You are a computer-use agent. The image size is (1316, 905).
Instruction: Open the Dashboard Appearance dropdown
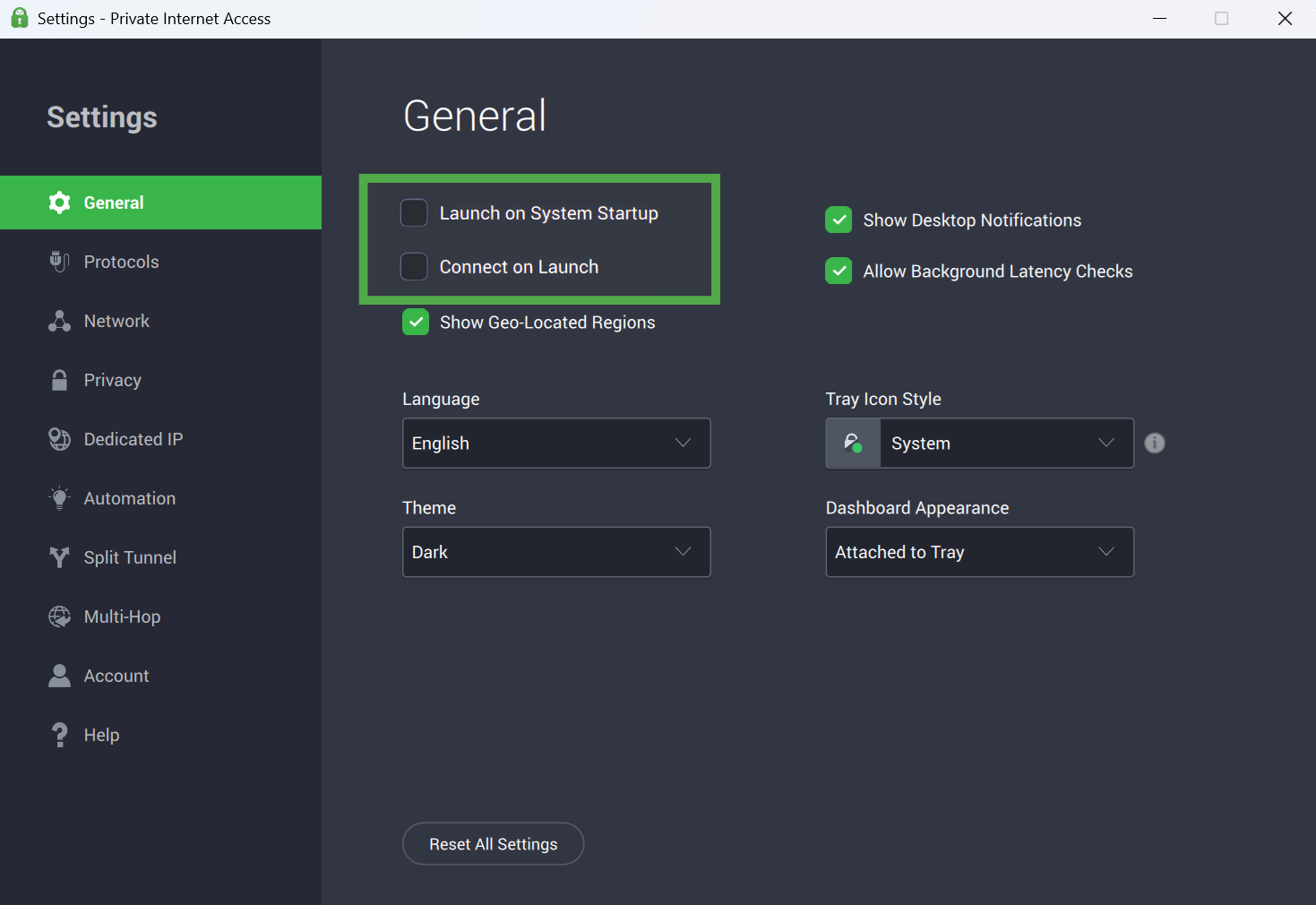[980, 552]
